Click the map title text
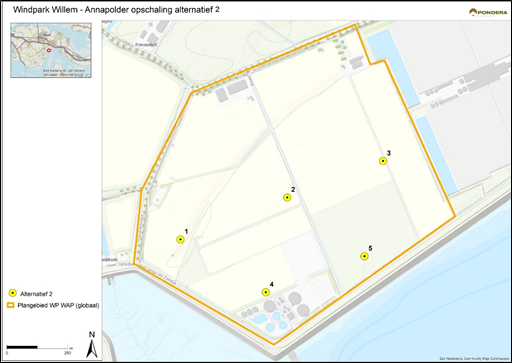Screen dimensions: 512x363 [x=116, y=10]
